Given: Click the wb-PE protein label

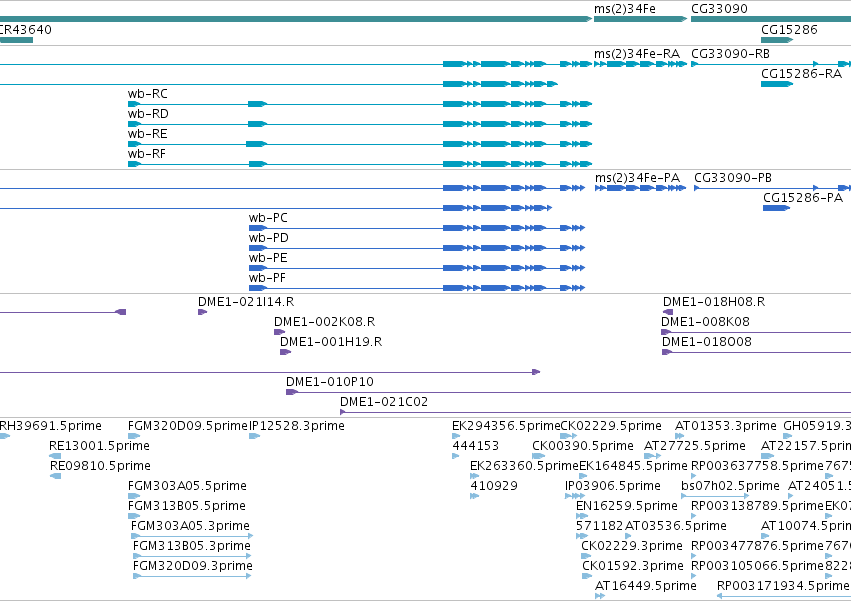Looking at the screenshot, I should (x=268, y=258).
